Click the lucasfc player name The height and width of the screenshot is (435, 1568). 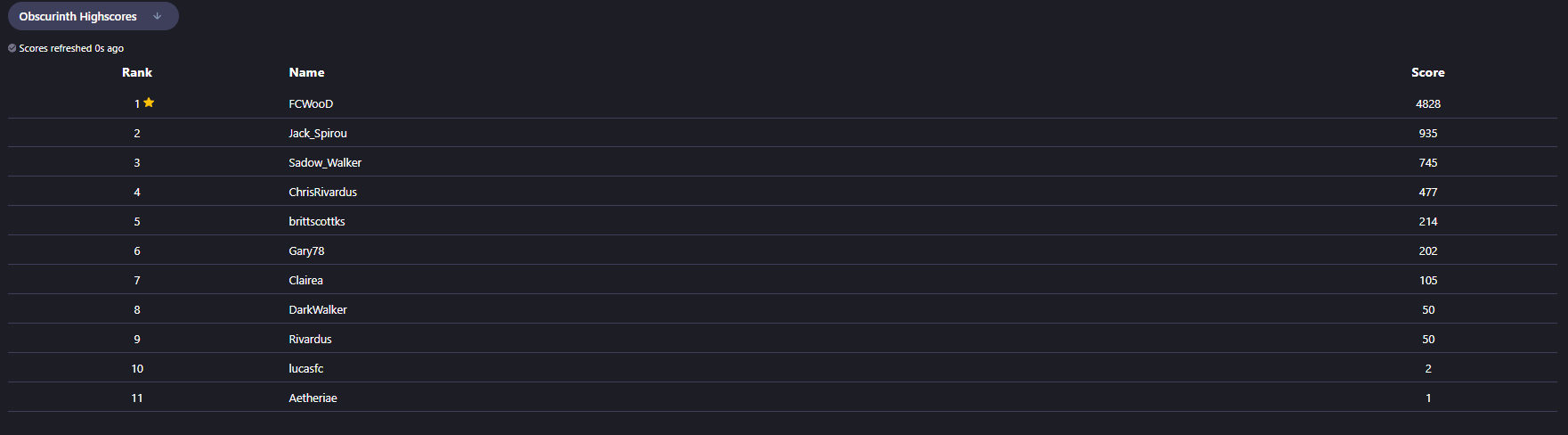[x=305, y=368]
